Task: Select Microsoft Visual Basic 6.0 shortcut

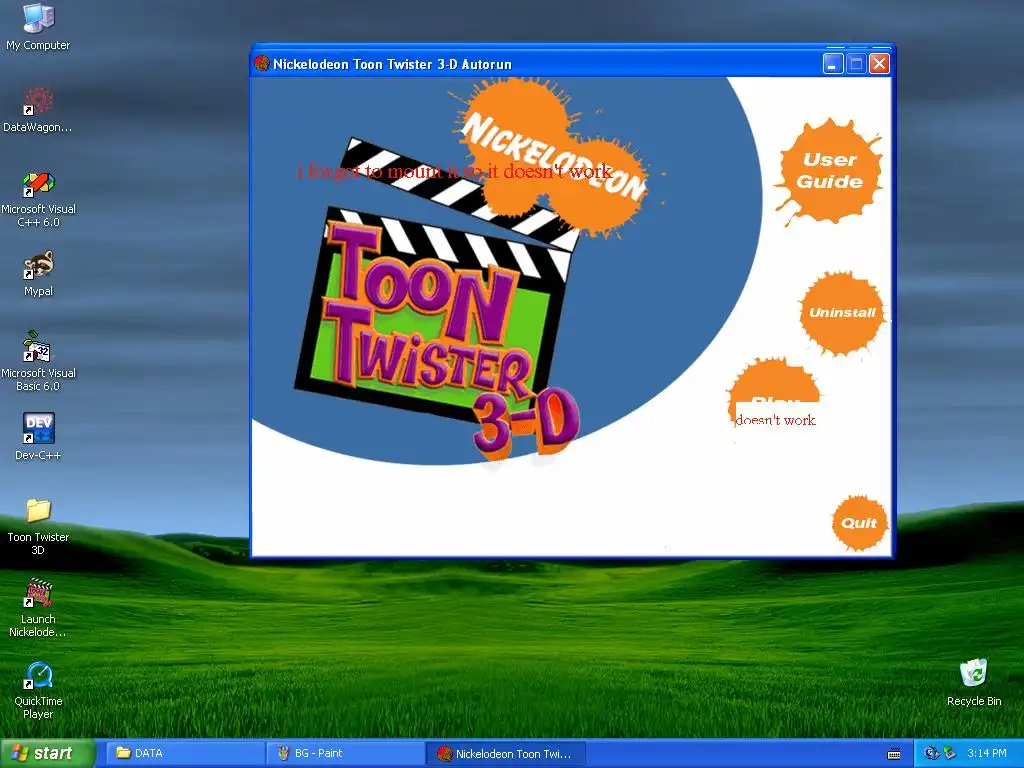Action: tap(38, 361)
